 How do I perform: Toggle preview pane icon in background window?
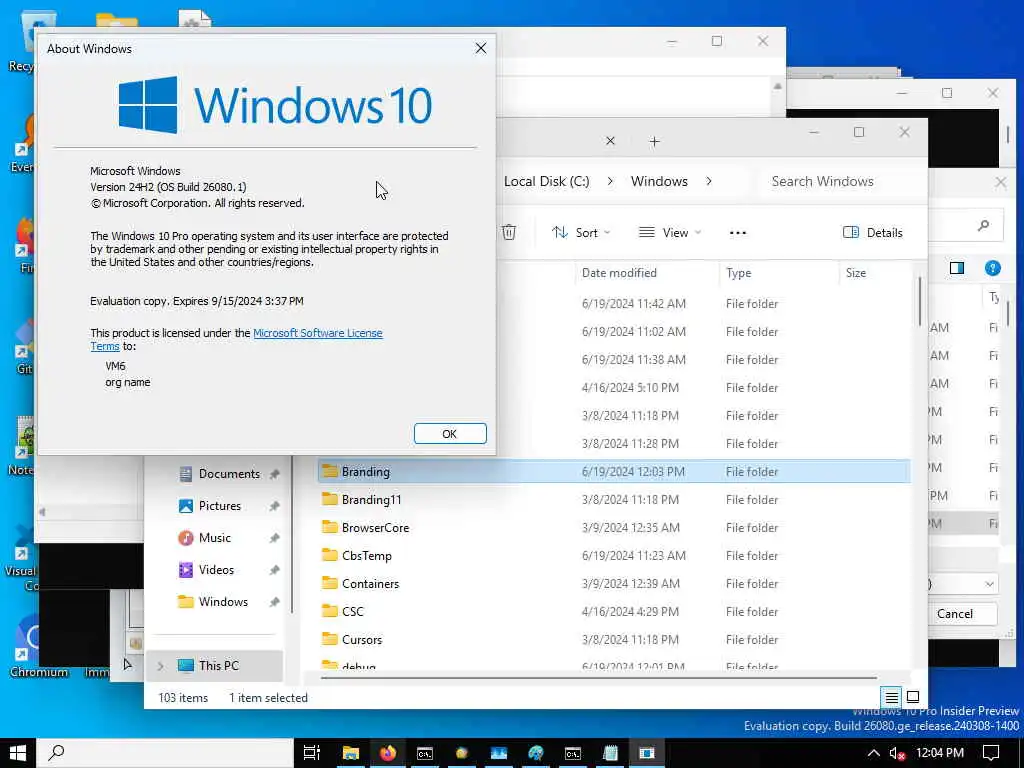[x=957, y=268]
